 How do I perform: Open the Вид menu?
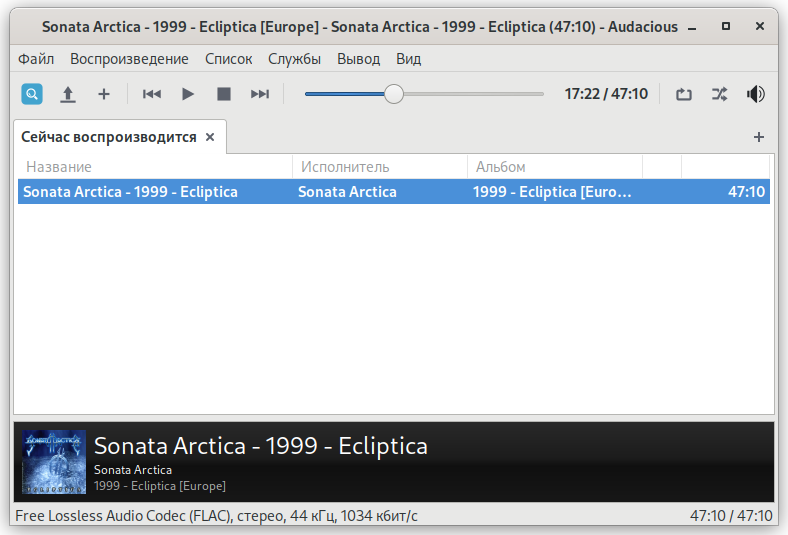pos(409,59)
